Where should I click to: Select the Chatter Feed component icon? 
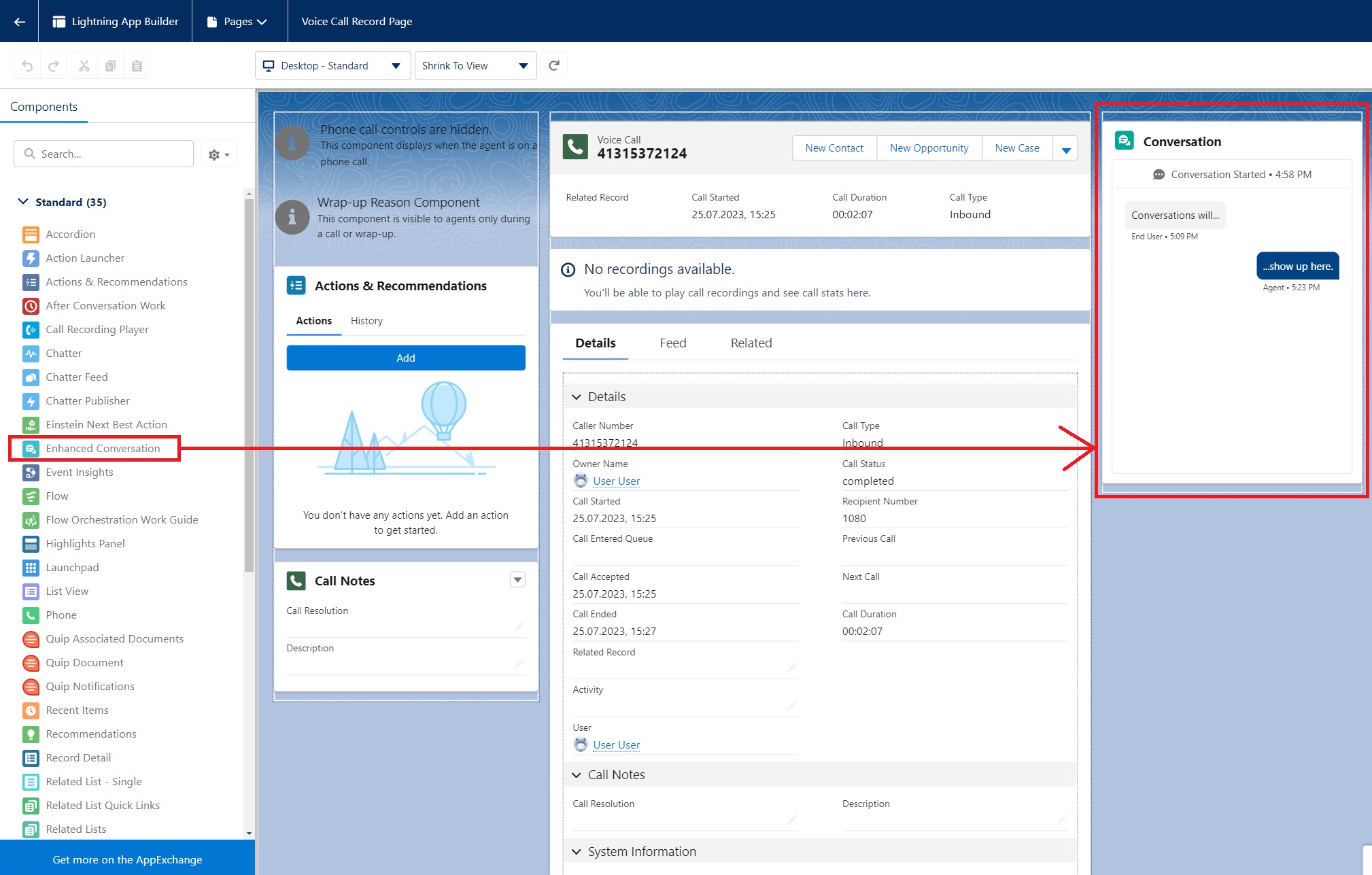31,377
